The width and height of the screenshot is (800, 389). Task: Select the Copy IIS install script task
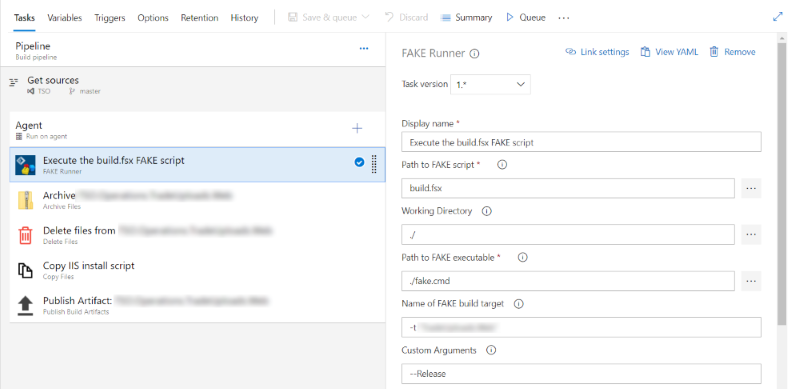(197, 270)
